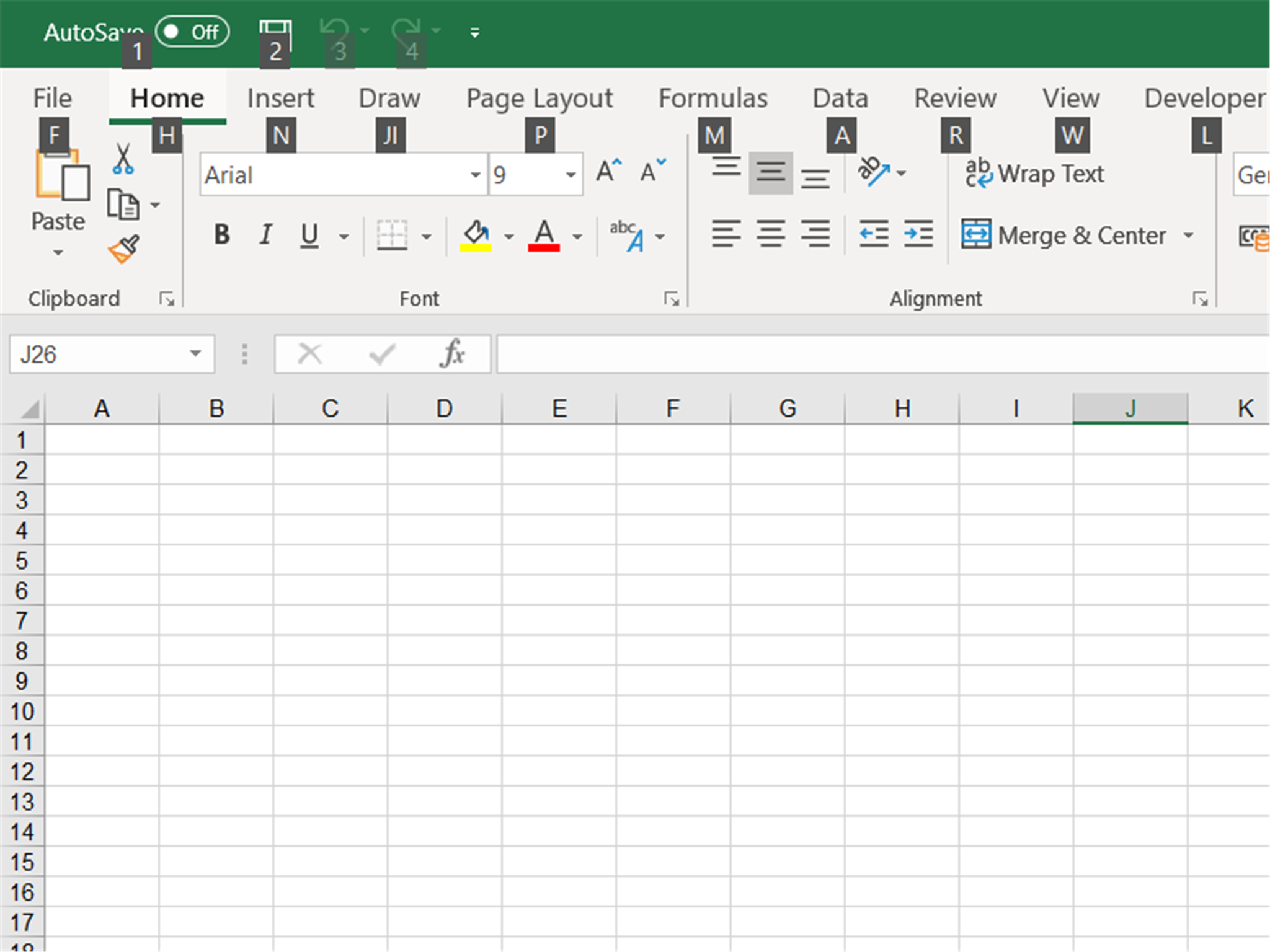Open the Clipboard dialog launcher
This screenshot has width=1270, height=952.
167,299
